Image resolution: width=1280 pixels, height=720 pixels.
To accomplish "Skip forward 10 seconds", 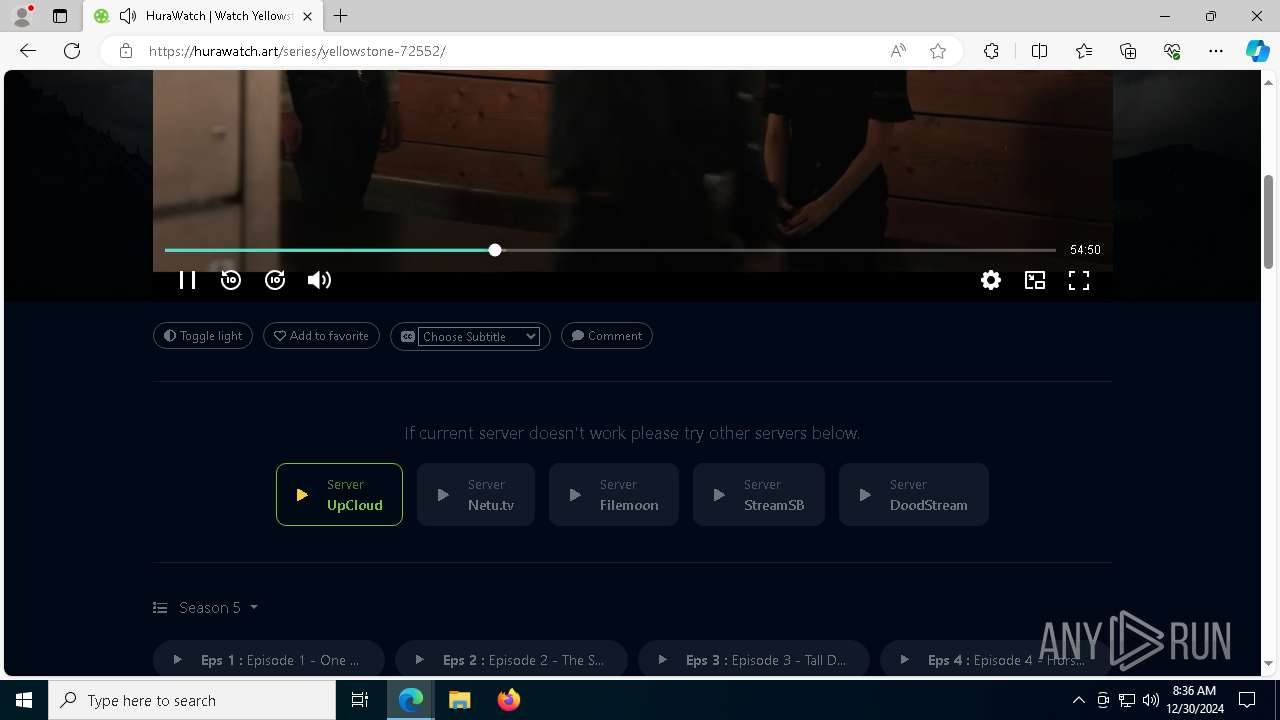I will pyautogui.click(x=275, y=280).
